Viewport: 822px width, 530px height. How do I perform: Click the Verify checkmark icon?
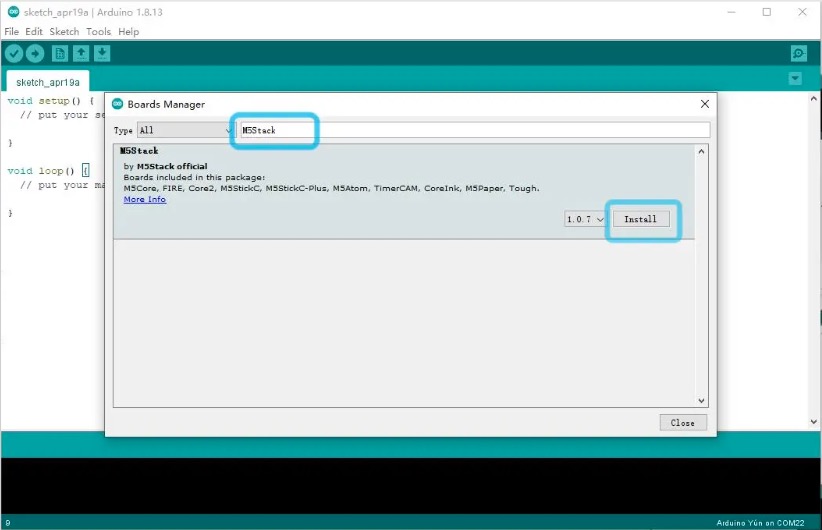[14, 53]
